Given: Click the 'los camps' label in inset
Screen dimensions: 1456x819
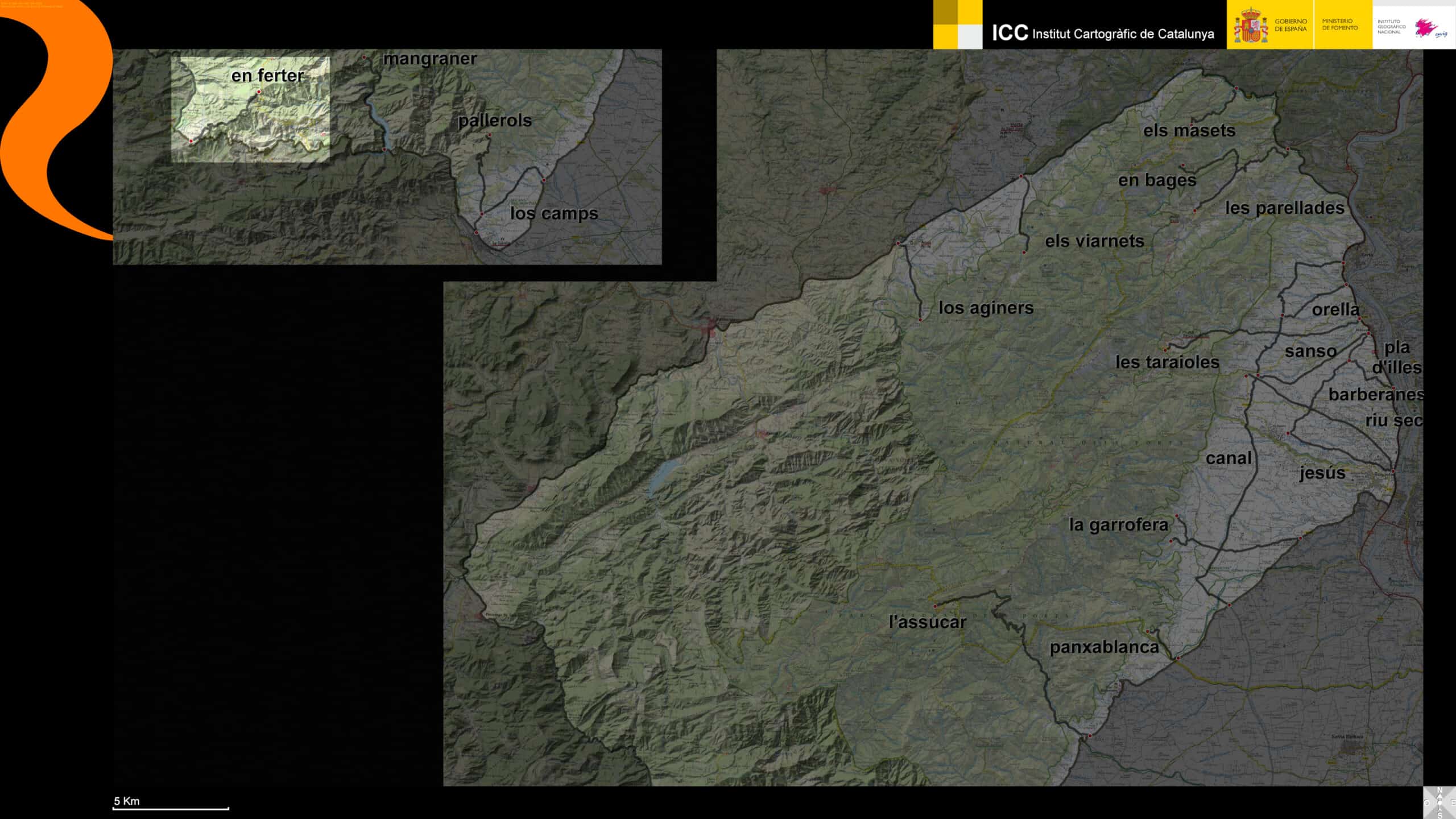Looking at the screenshot, I should click(553, 213).
